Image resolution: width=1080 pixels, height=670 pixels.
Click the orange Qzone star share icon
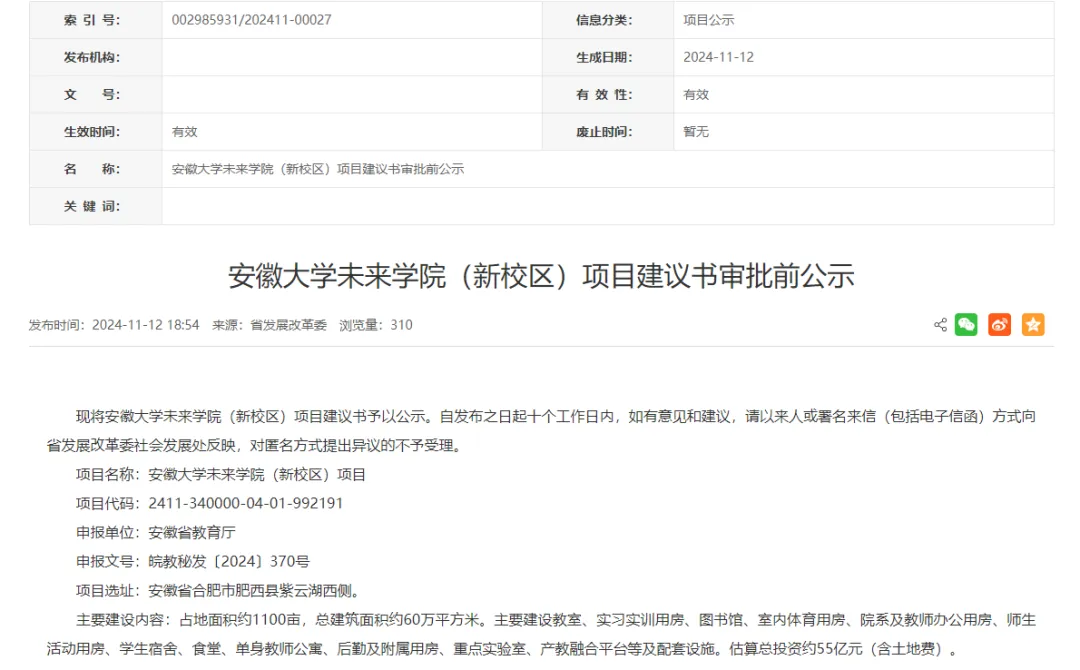(x=1033, y=325)
